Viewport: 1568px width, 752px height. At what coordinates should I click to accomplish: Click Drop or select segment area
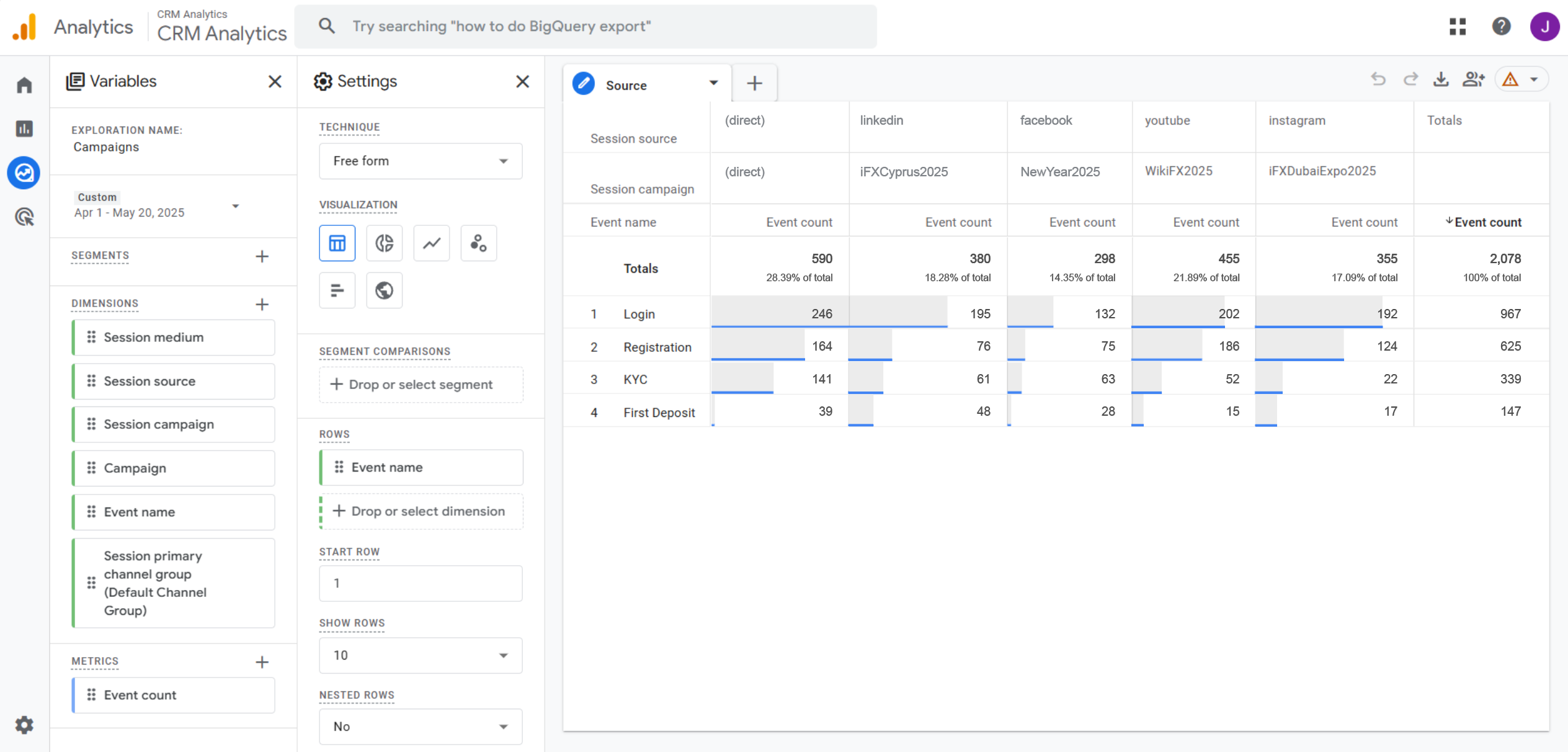coord(421,385)
